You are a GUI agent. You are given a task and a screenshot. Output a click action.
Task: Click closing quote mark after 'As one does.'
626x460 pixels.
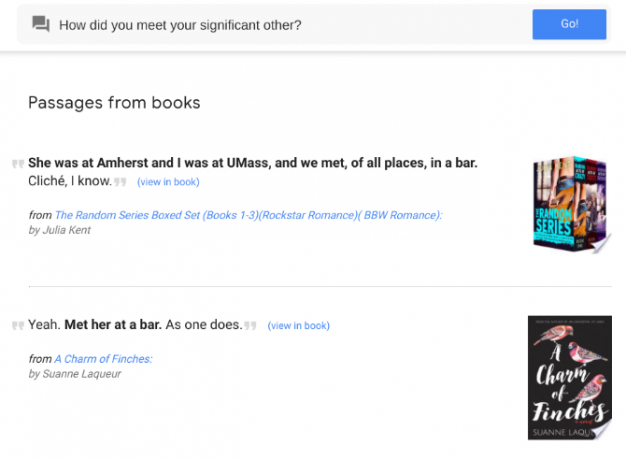[x=250, y=325]
